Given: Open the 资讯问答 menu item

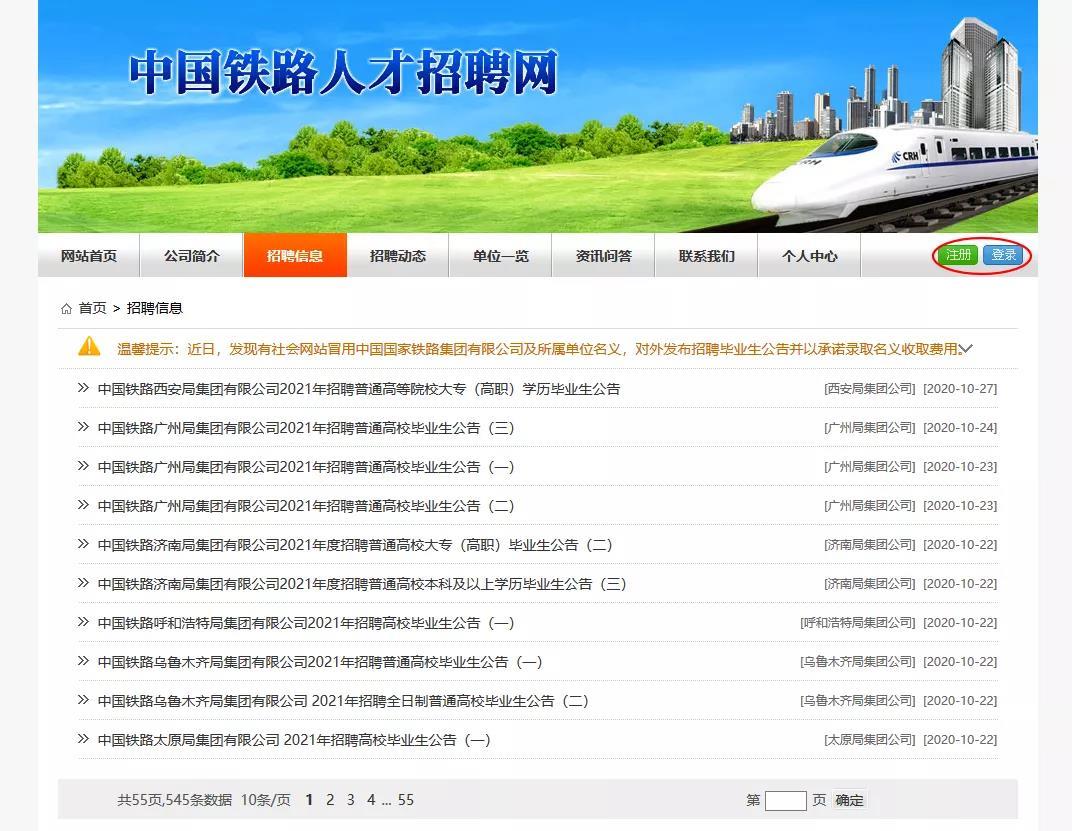Looking at the screenshot, I should (x=604, y=256).
